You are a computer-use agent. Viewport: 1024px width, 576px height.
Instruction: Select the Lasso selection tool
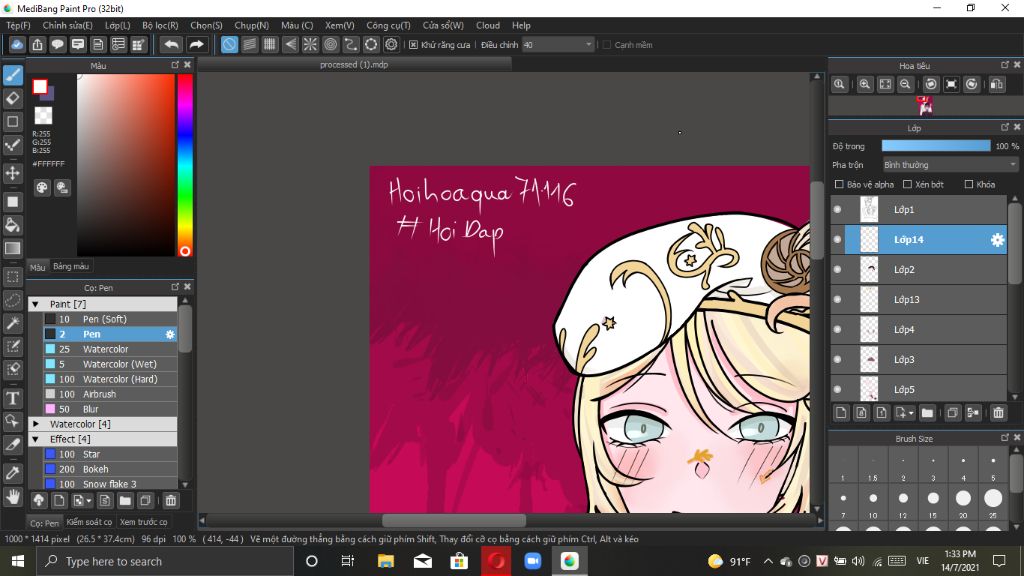click(x=12, y=300)
